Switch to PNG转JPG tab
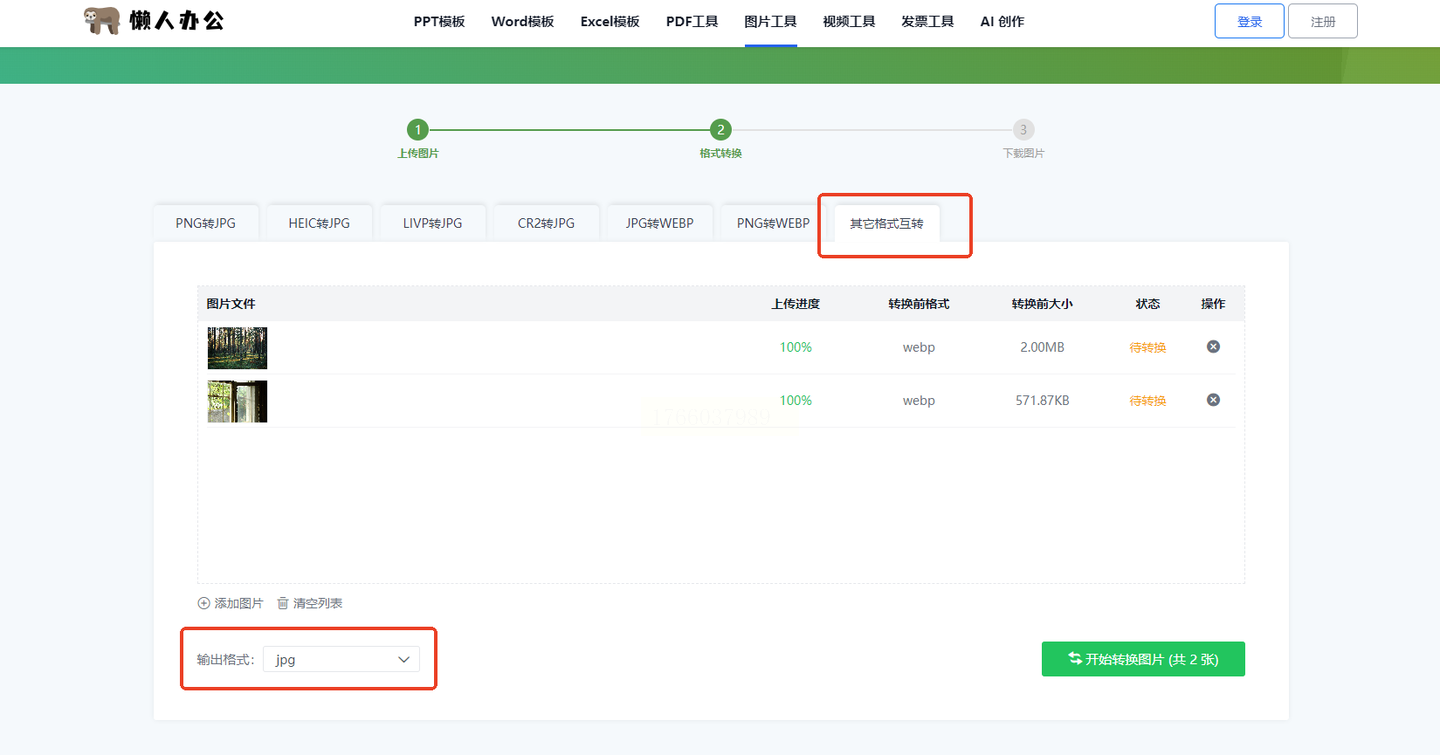The image size is (1440, 755). pos(206,223)
